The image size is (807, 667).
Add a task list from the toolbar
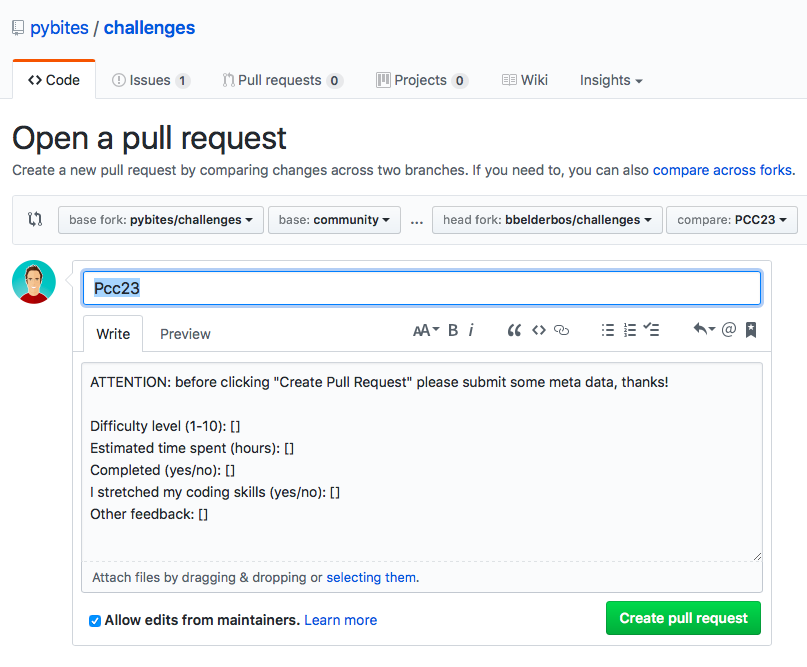(652, 330)
